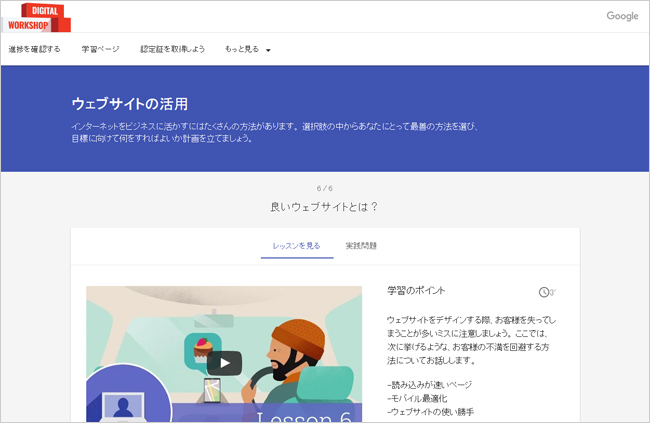Click 学習のポイント heading
The image size is (650, 423).
tap(416, 291)
